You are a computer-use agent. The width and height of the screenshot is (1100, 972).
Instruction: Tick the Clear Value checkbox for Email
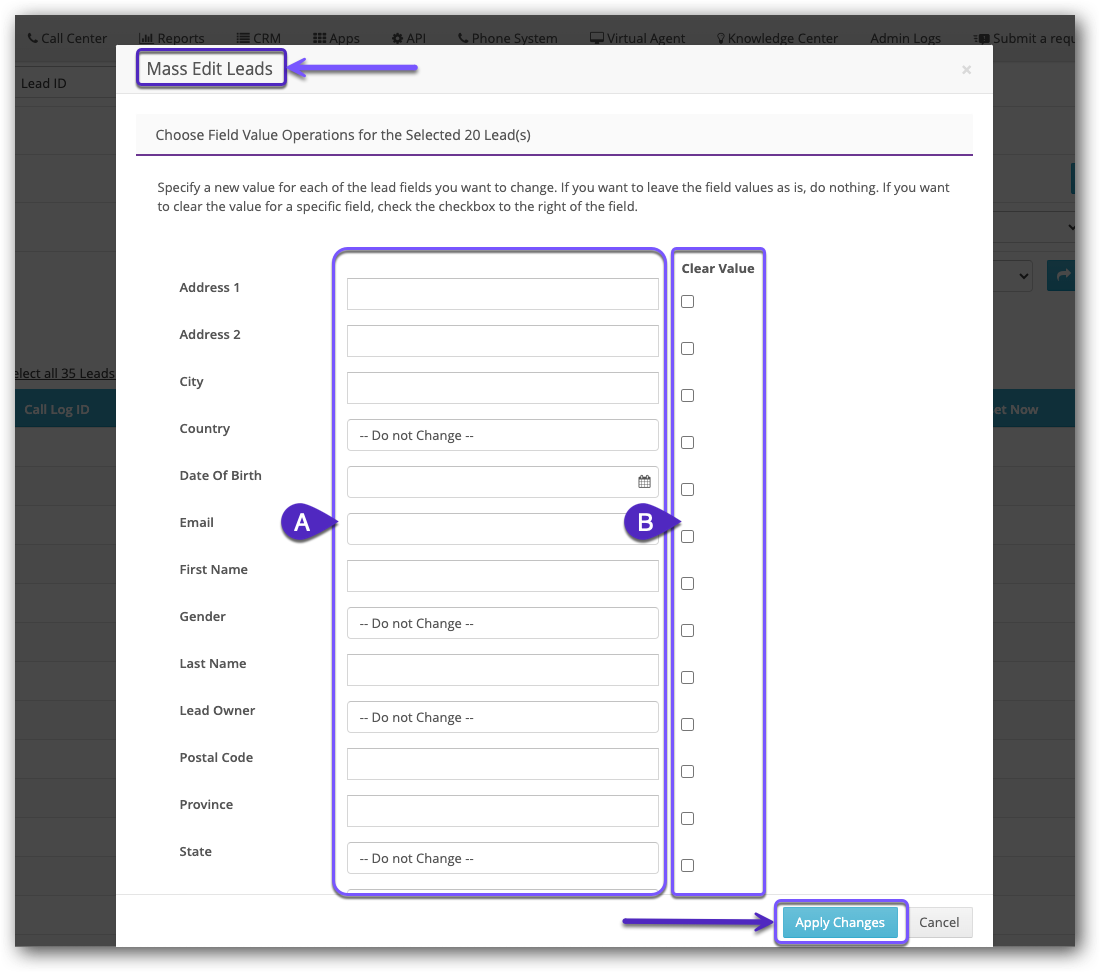687,537
